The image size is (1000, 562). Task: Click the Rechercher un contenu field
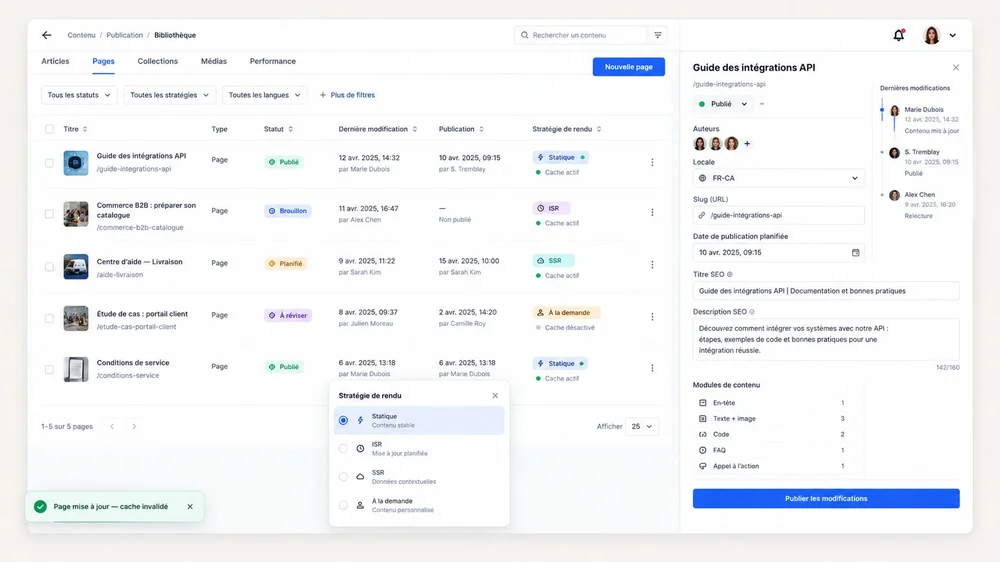(582, 35)
